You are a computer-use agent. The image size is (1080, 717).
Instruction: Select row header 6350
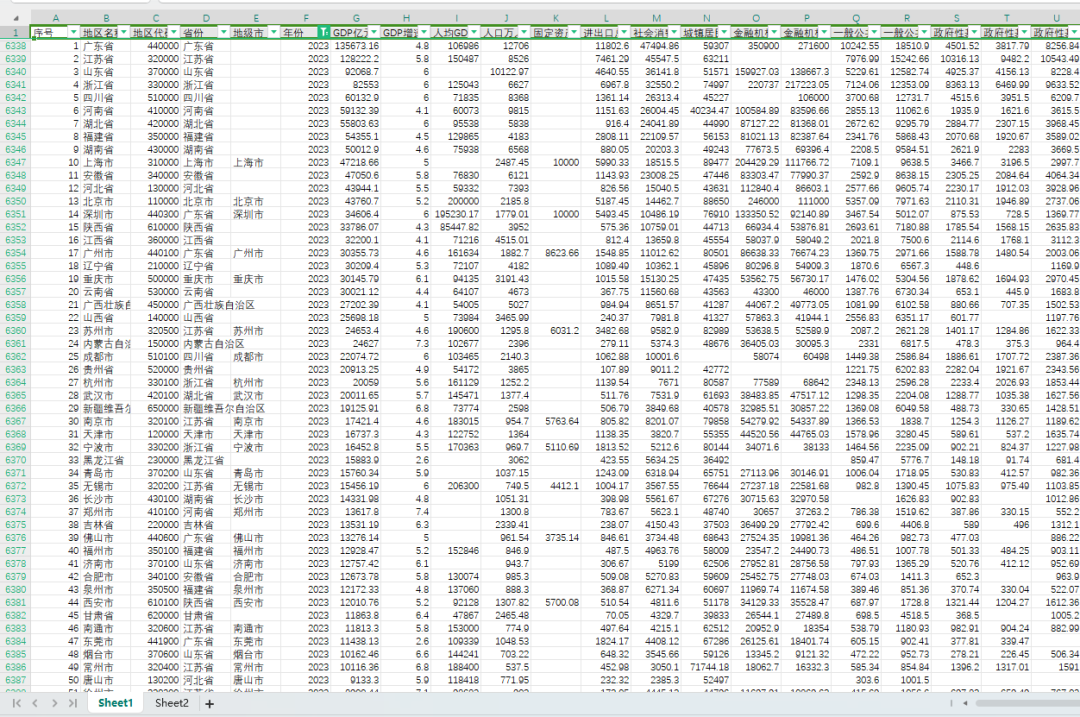pos(15,201)
